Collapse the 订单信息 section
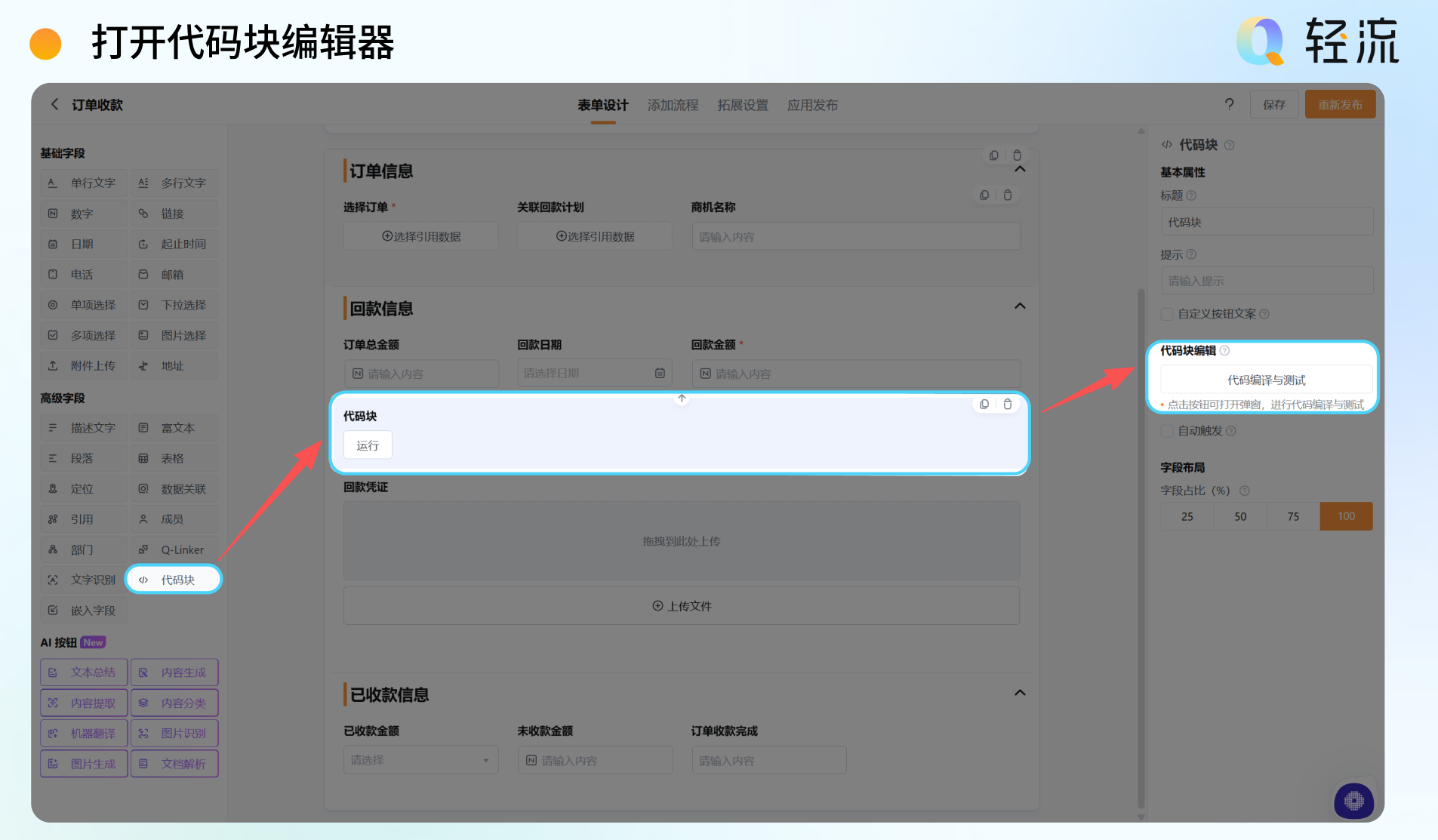 (1020, 169)
